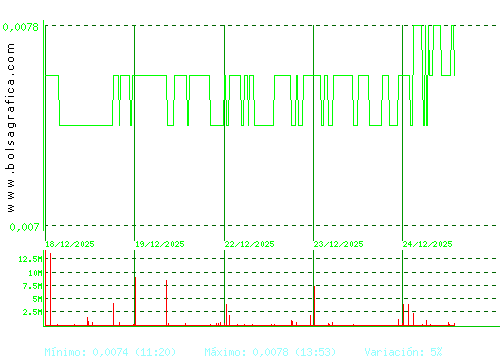Select the 0,0078 price axis label
Viewport: 500px width, 360px height.
(21, 27)
